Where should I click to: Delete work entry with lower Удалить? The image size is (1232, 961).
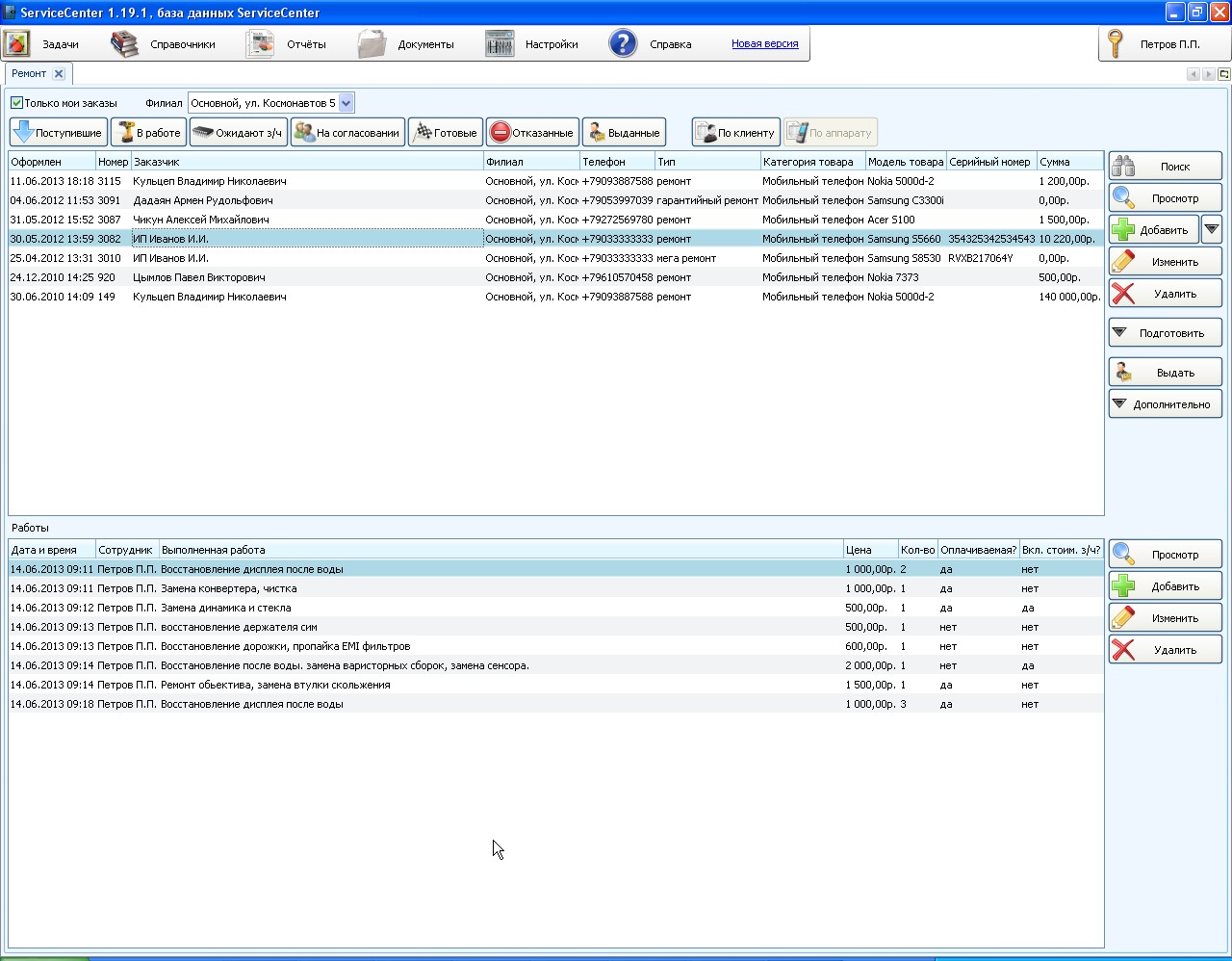pos(1166,650)
